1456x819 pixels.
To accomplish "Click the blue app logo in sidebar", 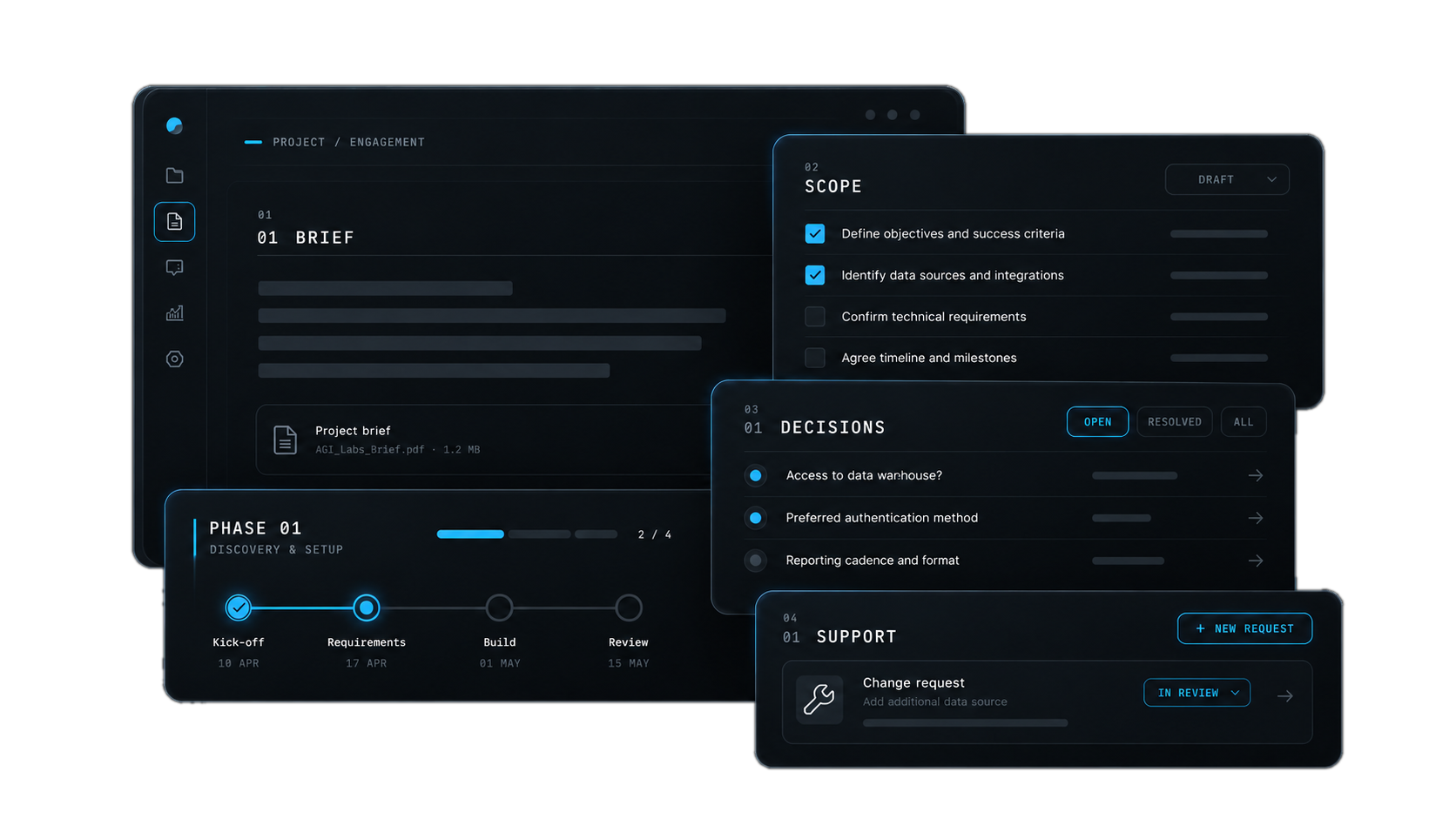I will [x=174, y=126].
